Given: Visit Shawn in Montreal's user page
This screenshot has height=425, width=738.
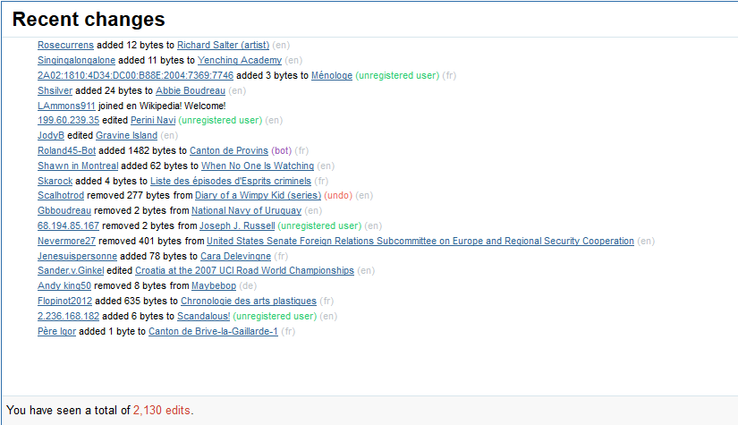Looking at the screenshot, I should pos(78,166).
